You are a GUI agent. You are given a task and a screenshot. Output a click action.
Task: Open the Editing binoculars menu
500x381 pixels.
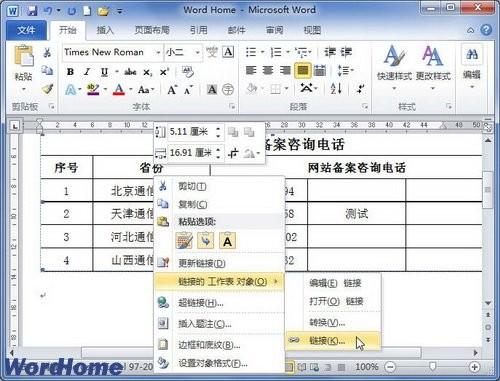(x=472, y=66)
